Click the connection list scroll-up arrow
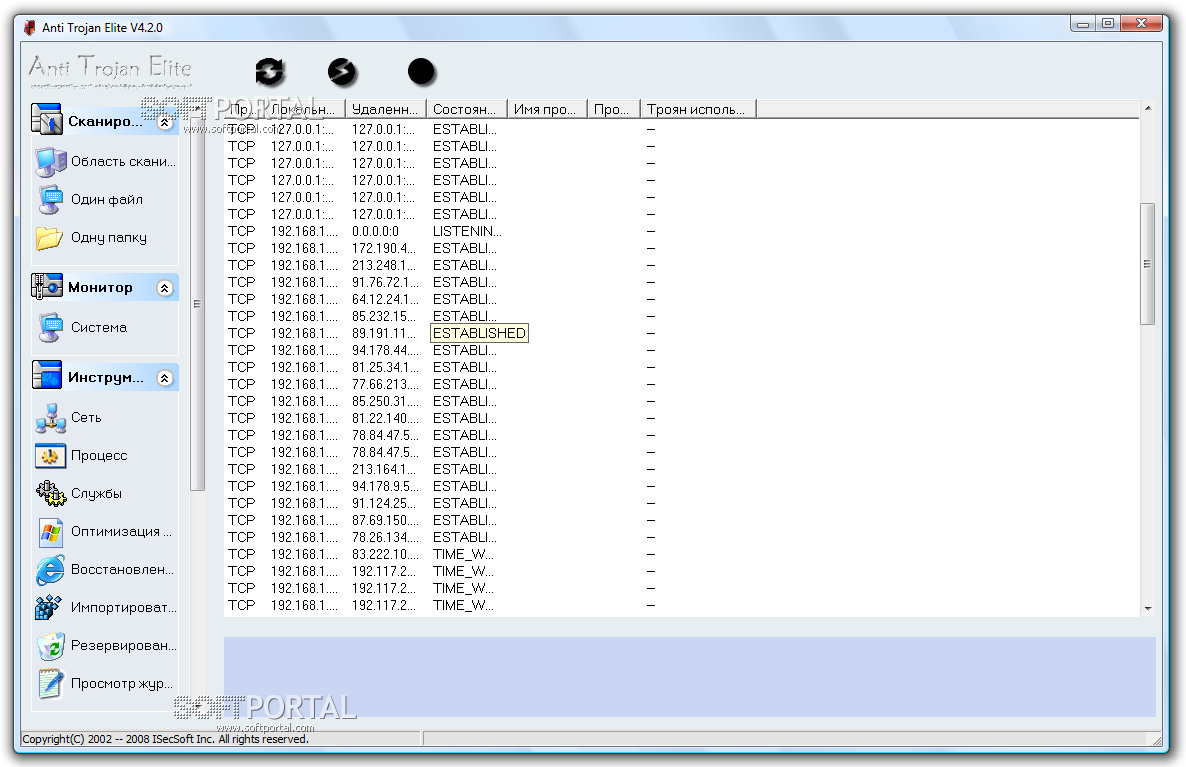The height and width of the screenshot is (767, 1186). [x=1147, y=108]
